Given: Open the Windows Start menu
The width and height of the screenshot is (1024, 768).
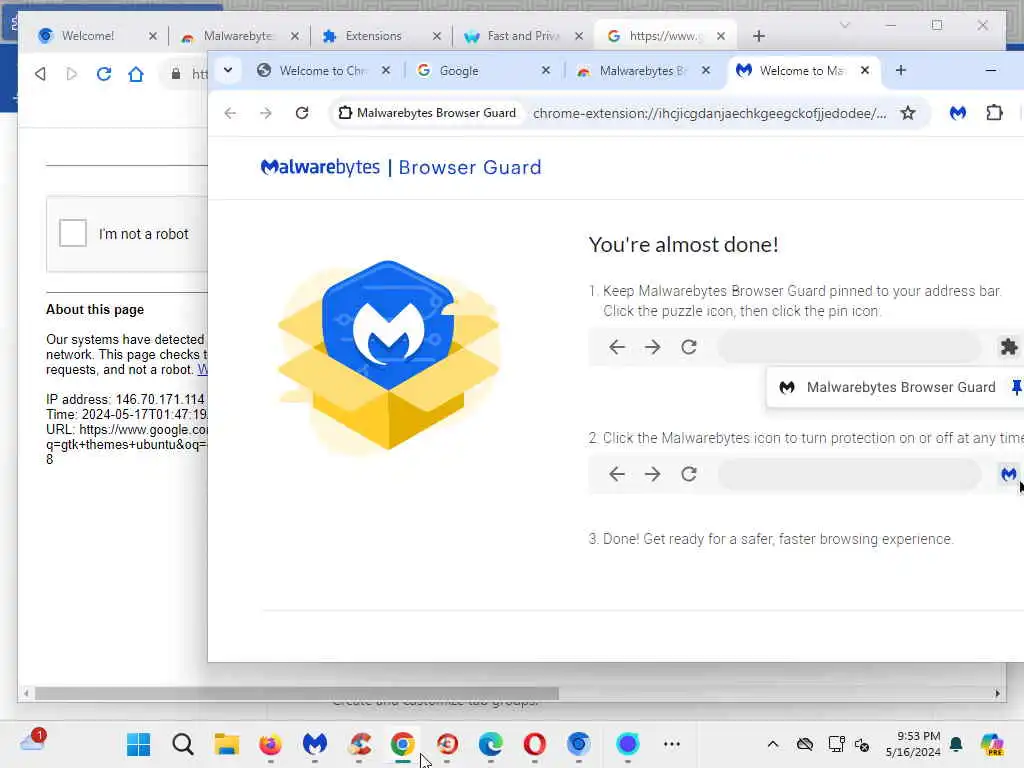Looking at the screenshot, I should (138, 744).
